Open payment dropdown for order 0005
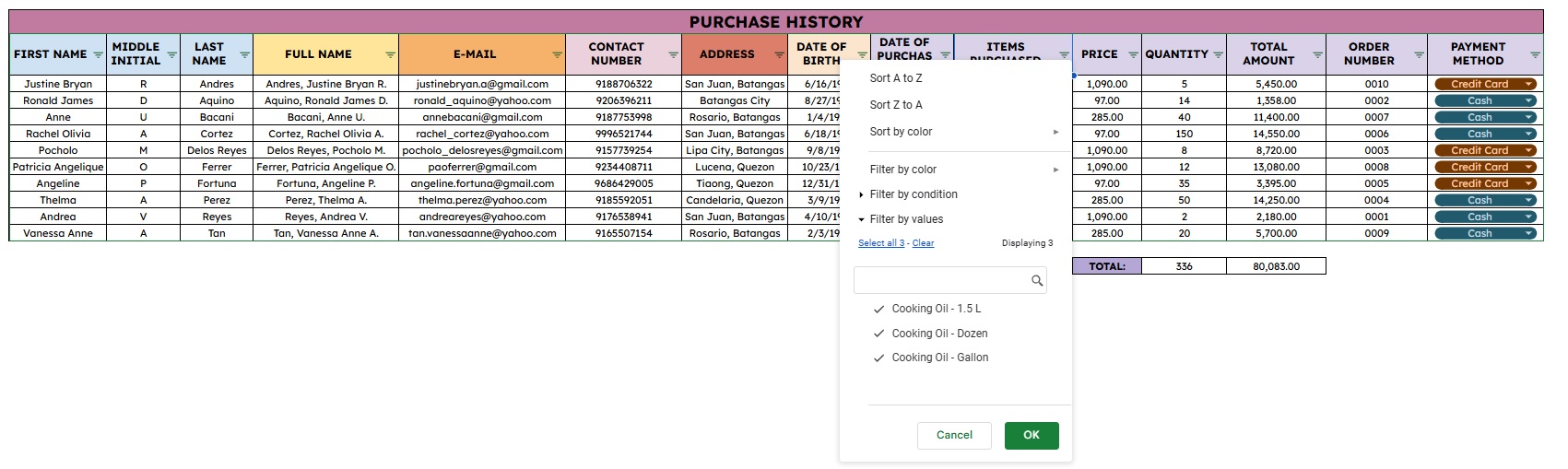Screen dimensions: 1568x469 click(1529, 183)
